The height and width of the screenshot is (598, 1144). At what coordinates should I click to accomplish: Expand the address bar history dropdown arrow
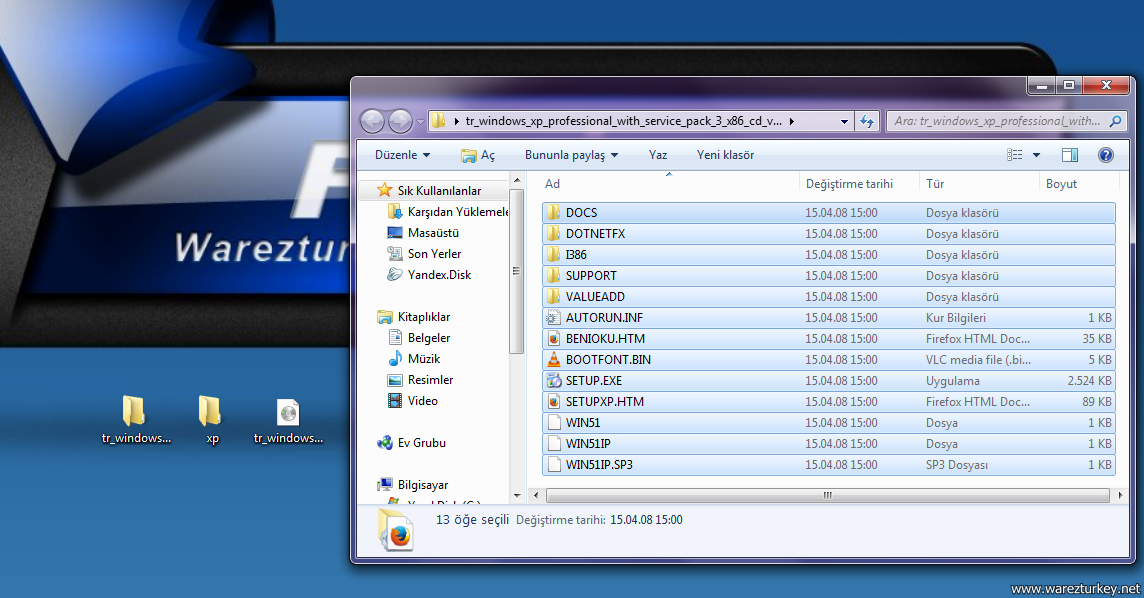(844, 122)
